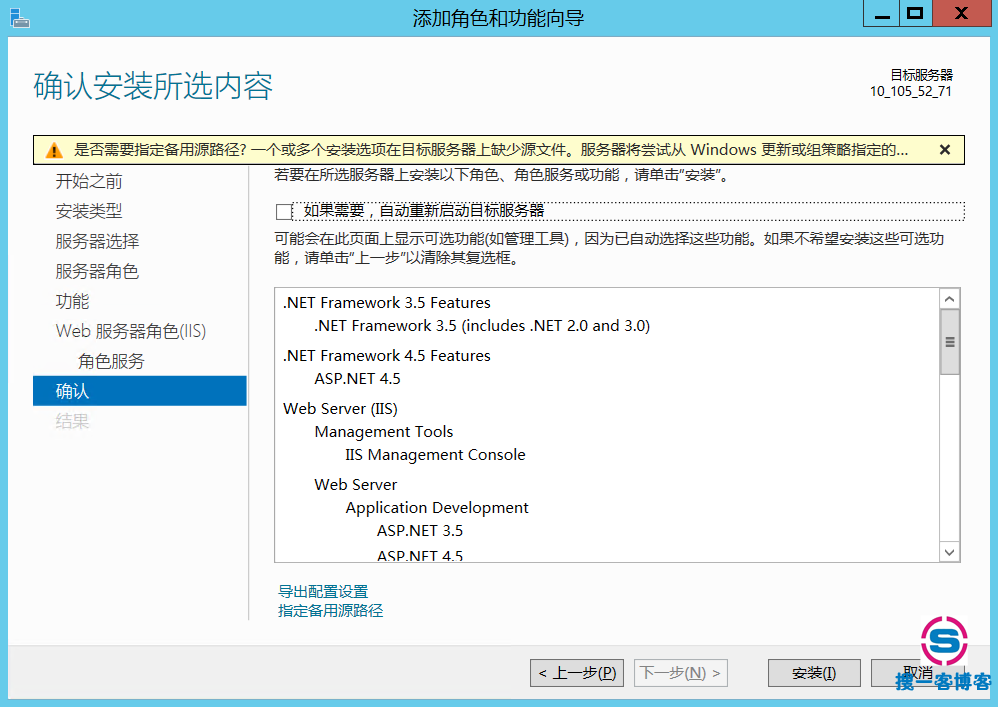Enable automatic restart of target server checkbox
This screenshot has height=707, width=998.
pyautogui.click(x=284, y=211)
